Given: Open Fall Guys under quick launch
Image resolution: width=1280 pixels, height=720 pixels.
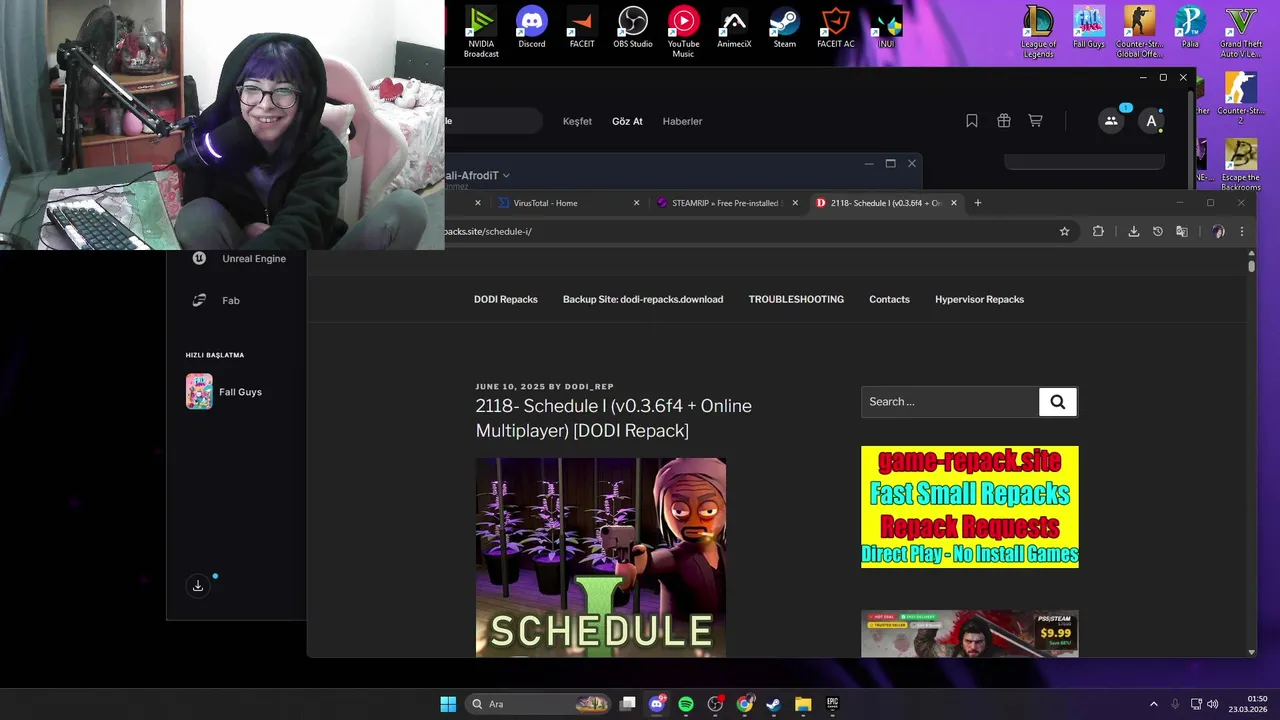Looking at the screenshot, I should (x=225, y=392).
